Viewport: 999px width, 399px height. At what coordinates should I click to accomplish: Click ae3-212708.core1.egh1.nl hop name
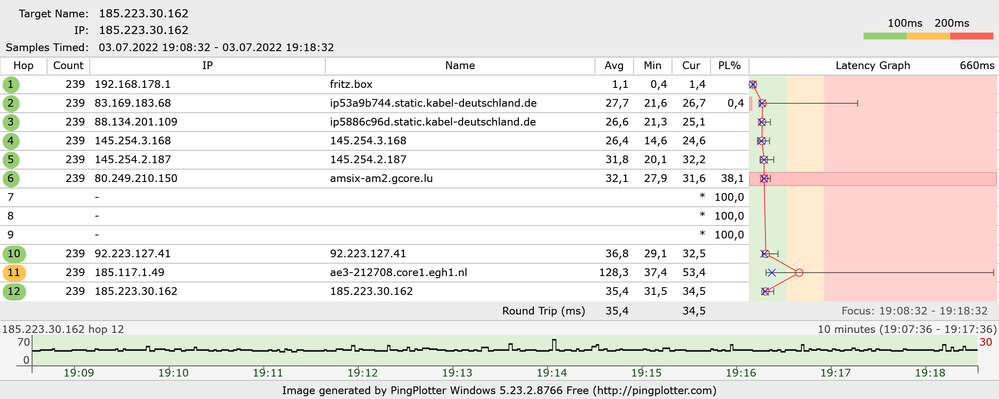click(399, 273)
